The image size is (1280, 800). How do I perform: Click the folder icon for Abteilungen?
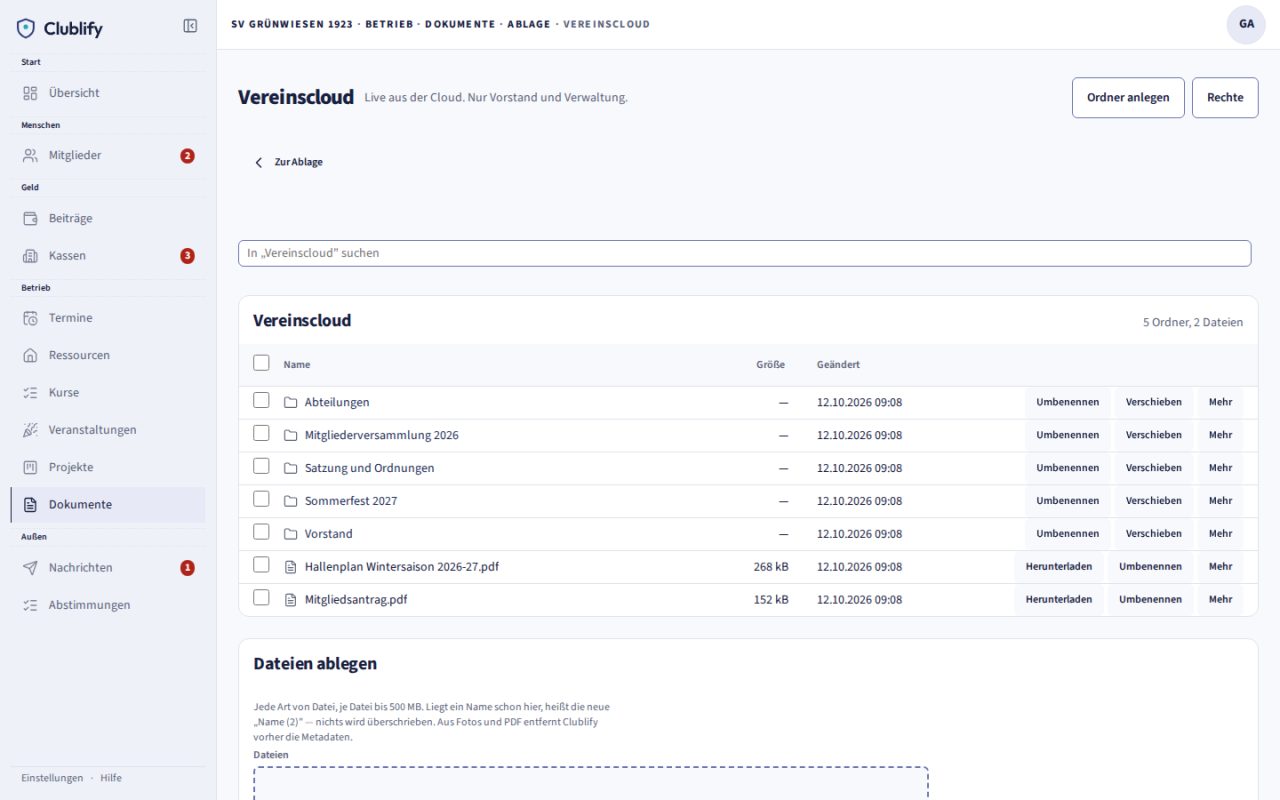(x=291, y=402)
